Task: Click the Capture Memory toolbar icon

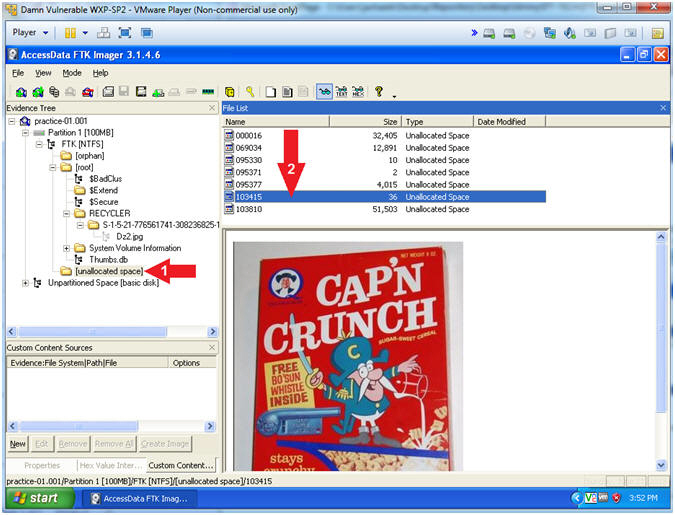Action: coord(208,92)
